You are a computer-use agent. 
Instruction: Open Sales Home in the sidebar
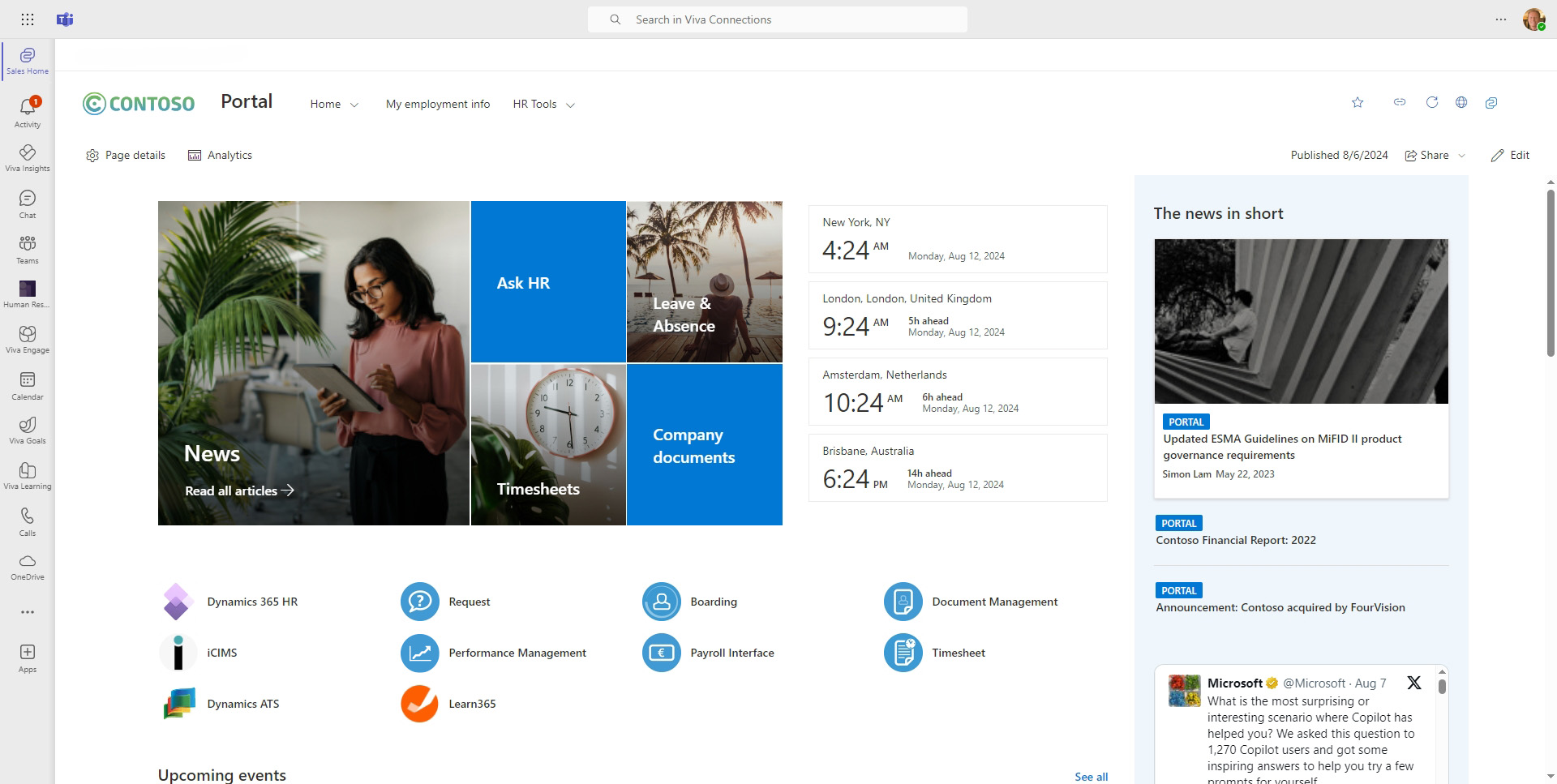tap(28, 61)
